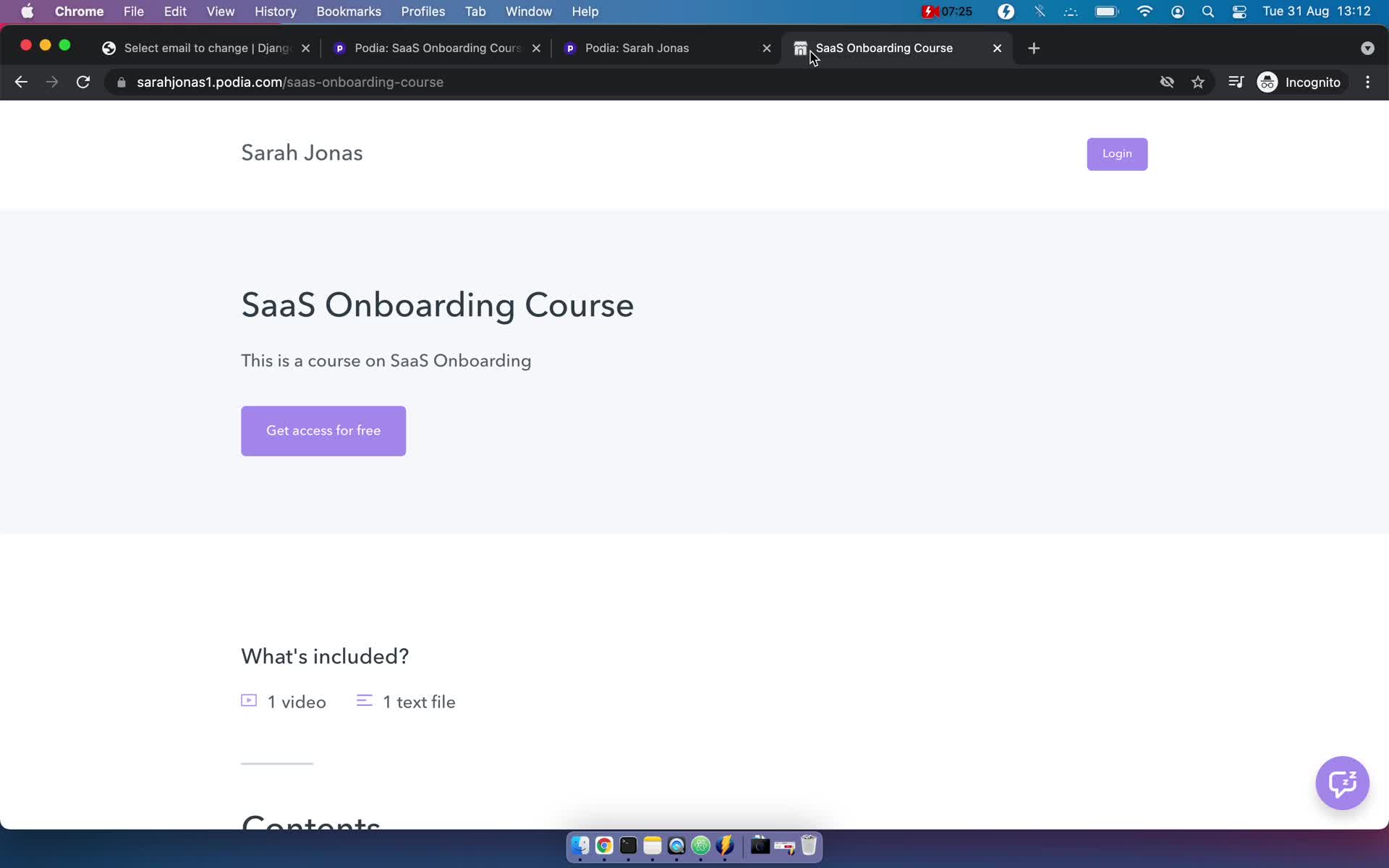
Task: Click the bookmark star icon in address bar
Action: coord(1199,82)
